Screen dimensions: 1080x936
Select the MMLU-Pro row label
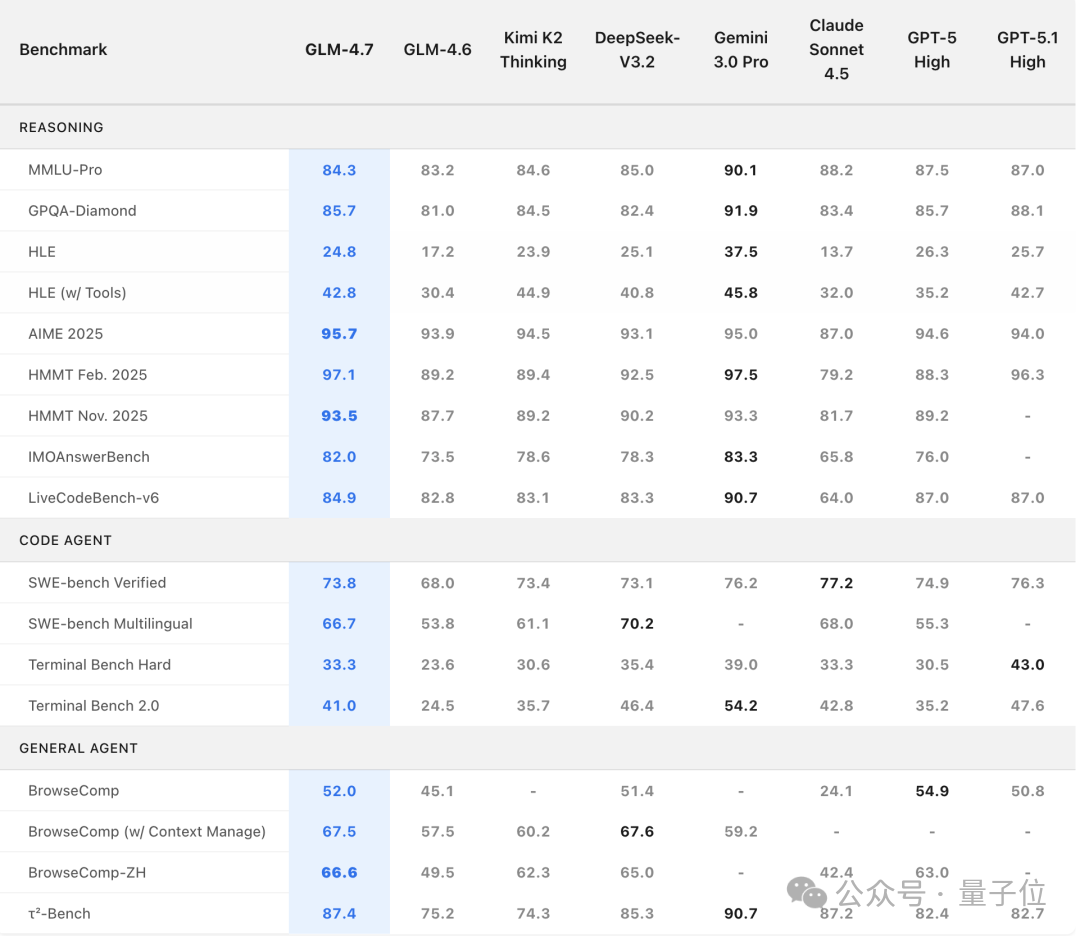tap(65, 169)
